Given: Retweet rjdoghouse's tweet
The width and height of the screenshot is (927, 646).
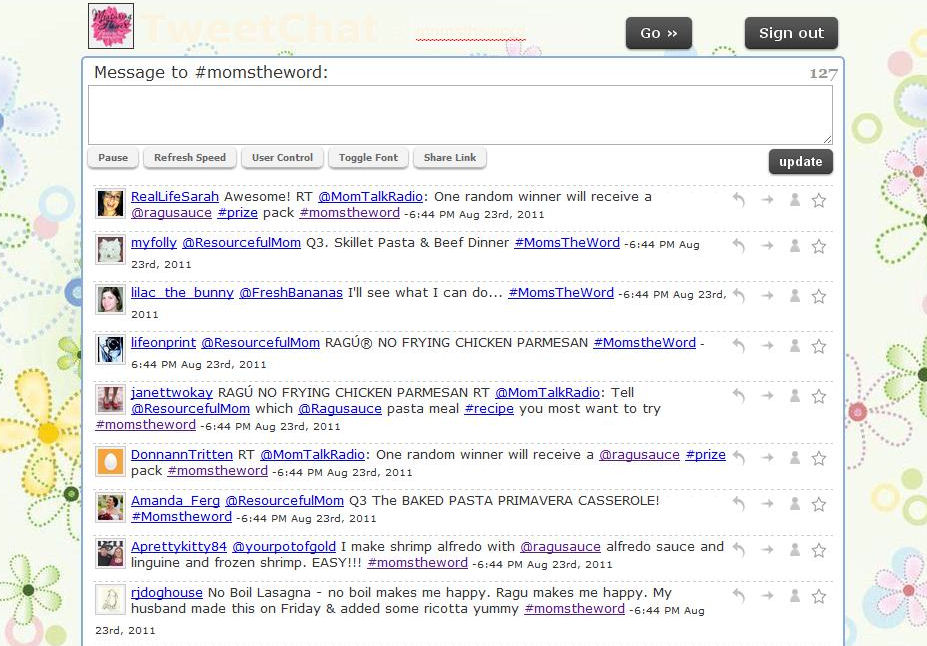Looking at the screenshot, I should click(767, 596).
